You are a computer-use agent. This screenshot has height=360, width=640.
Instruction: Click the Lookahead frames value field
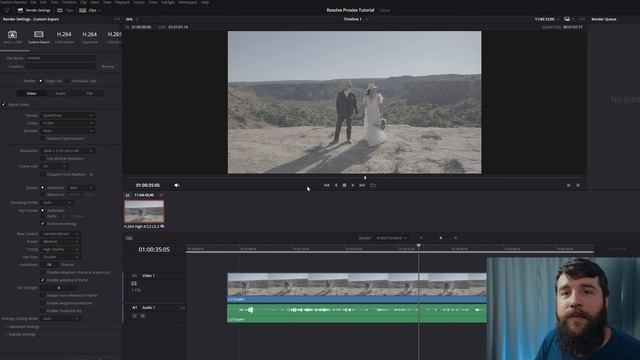coord(49,264)
